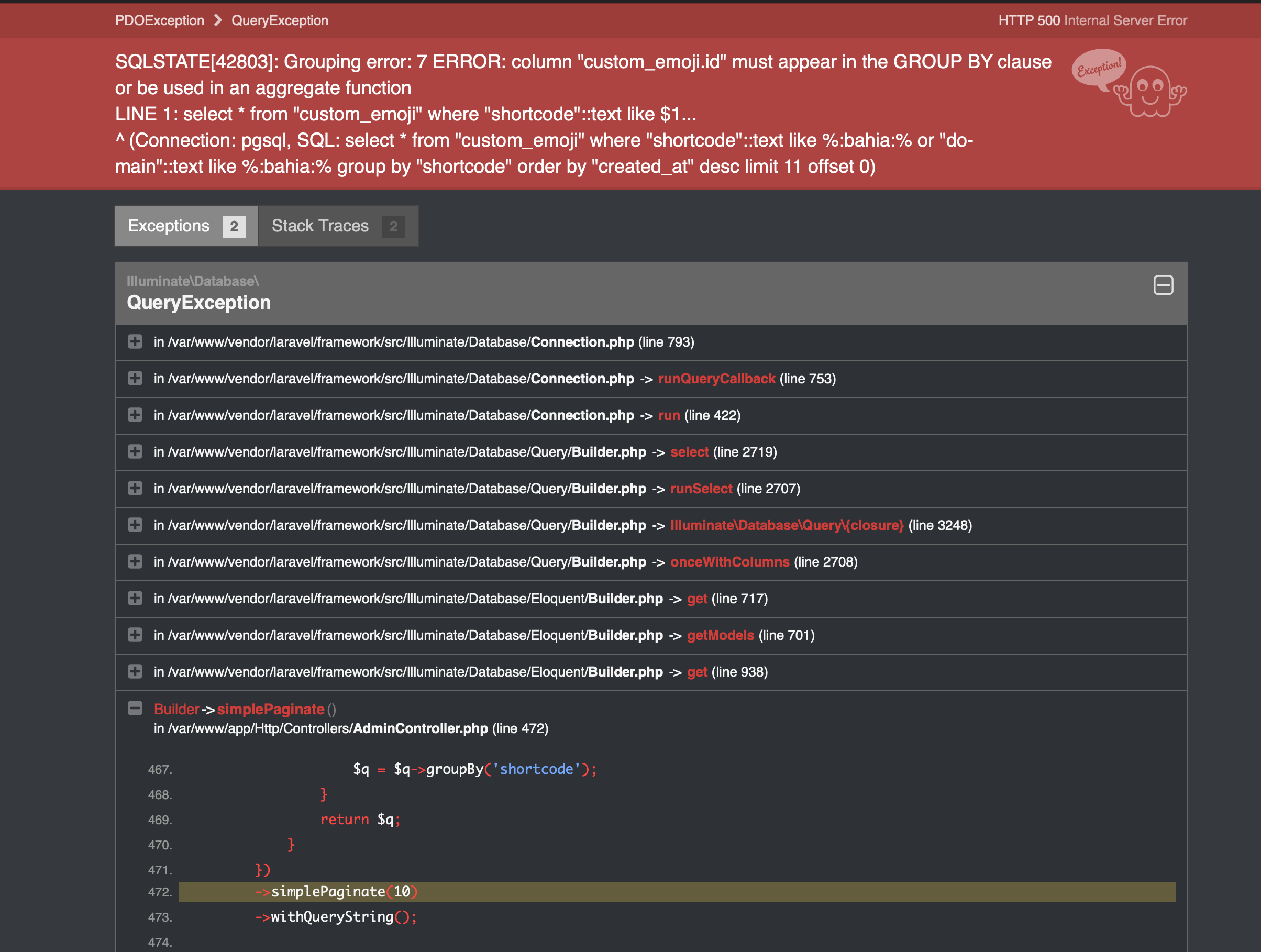
Task: Expand runSelect line 2707 plus icon
Action: pos(135,488)
